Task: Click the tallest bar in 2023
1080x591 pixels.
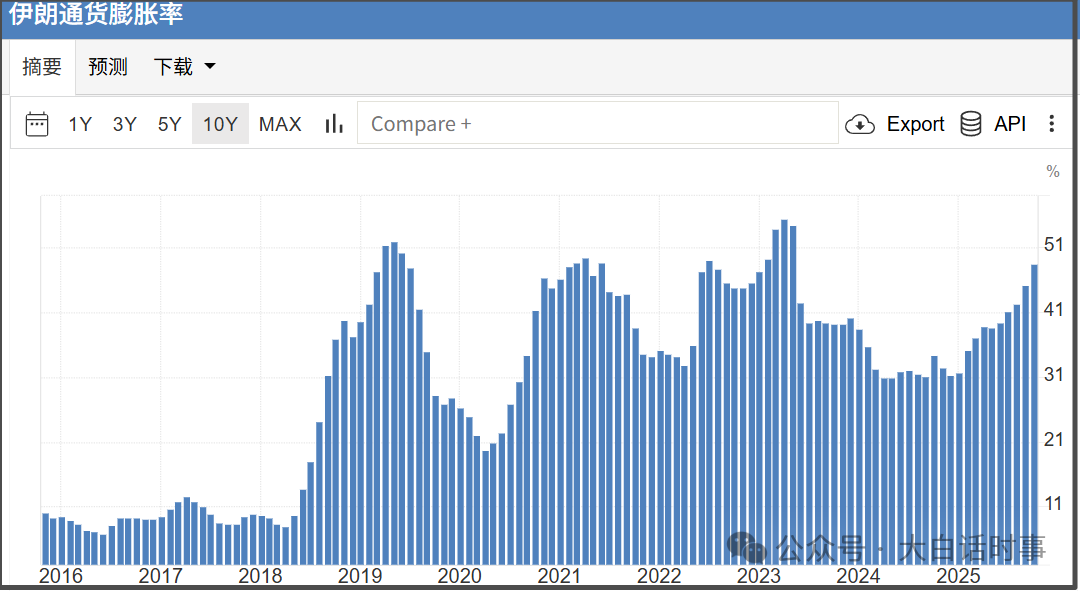Action: click(x=785, y=390)
